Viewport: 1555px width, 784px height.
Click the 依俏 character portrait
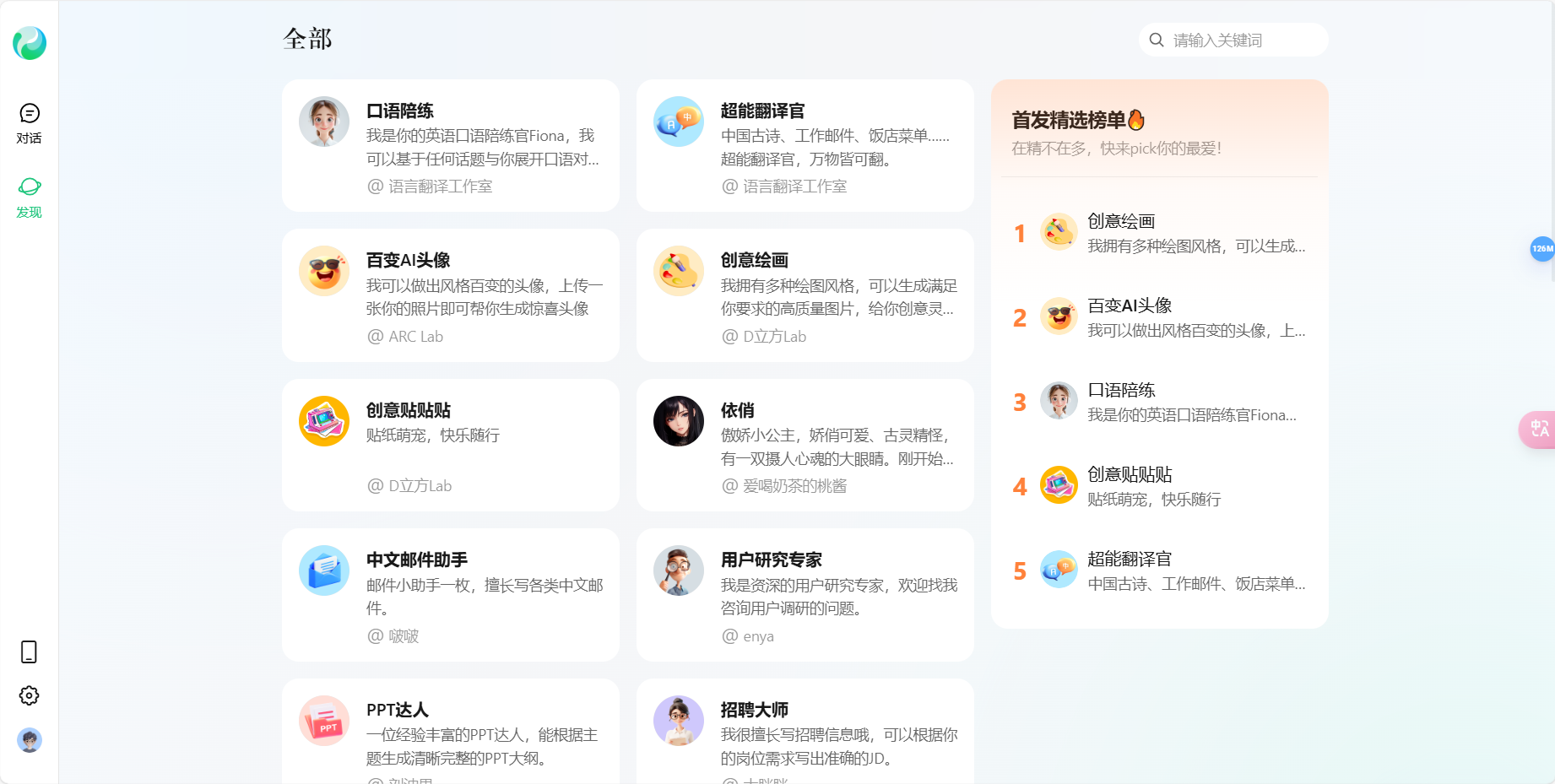pyautogui.click(x=678, y=420)
